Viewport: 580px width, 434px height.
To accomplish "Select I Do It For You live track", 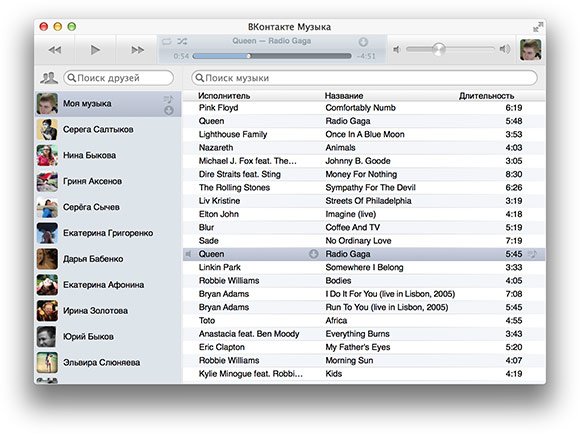I will 364,294.
